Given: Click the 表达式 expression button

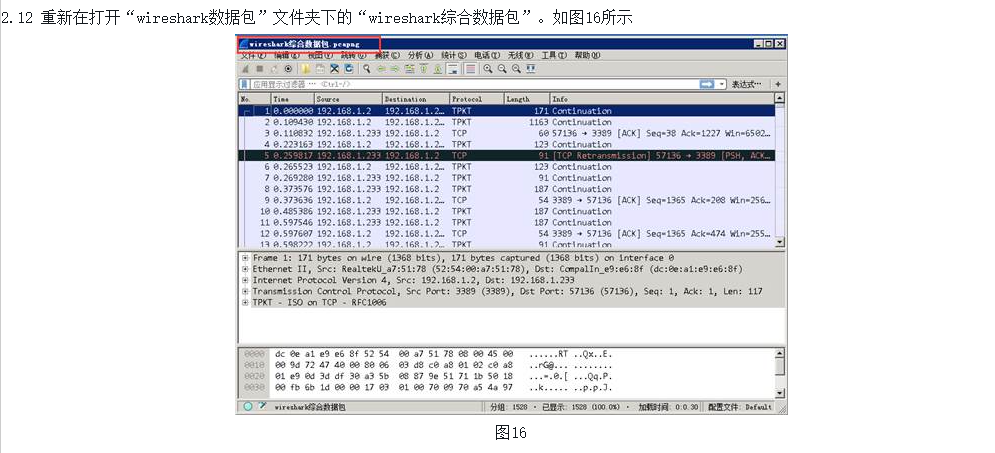Looking at the screenshot, I should (747, 84).
